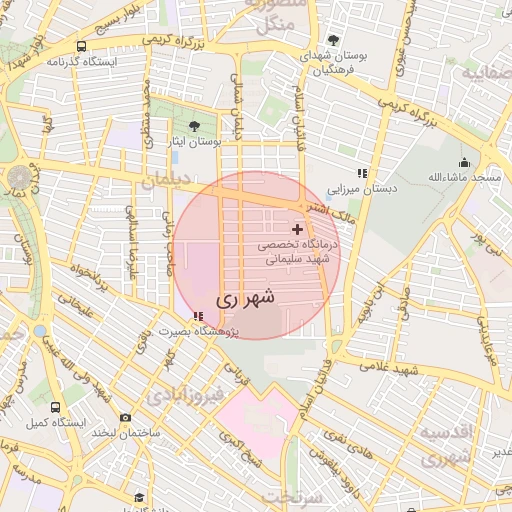This screenshot has width=512, height=512.
Task: Select the مالک اشتر street label
Action: pyautogui.click(x=331, y=214)
